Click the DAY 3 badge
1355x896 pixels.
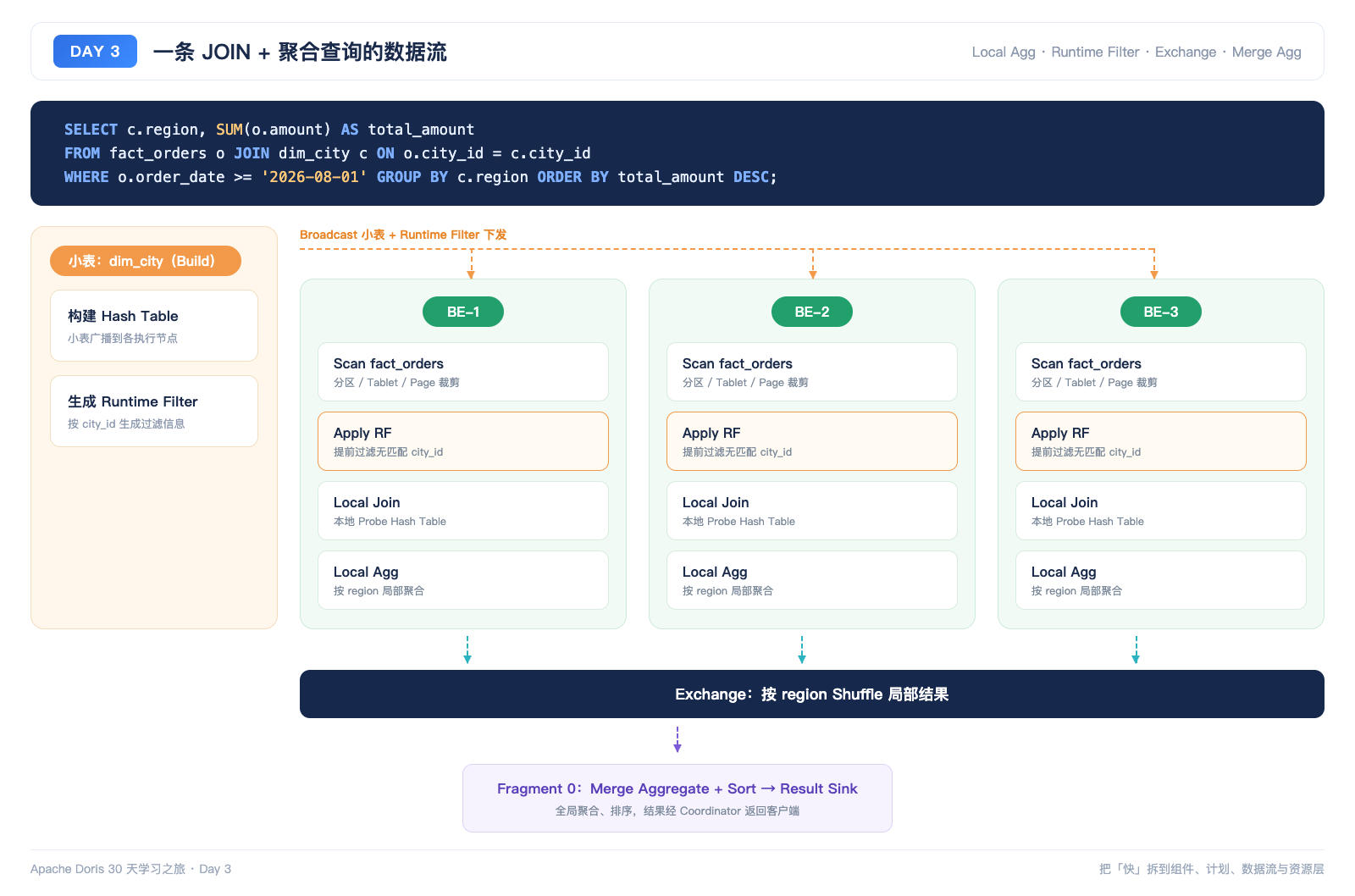point(95,52)
